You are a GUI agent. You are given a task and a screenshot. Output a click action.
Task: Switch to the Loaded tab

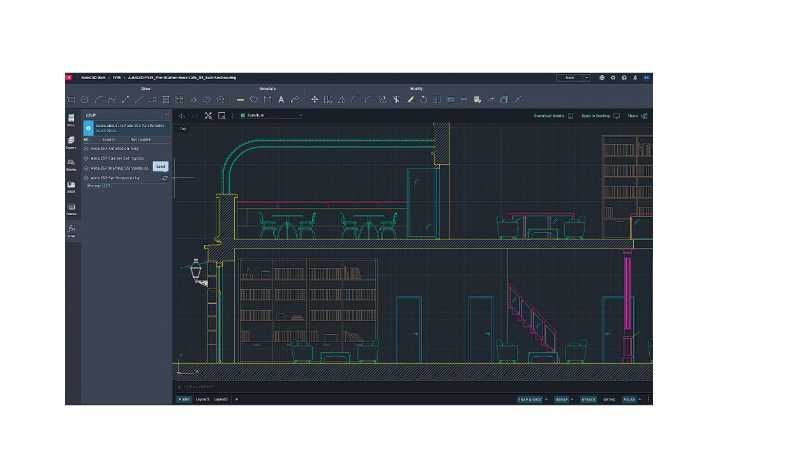pyautogui.click(x=108, y=139)
